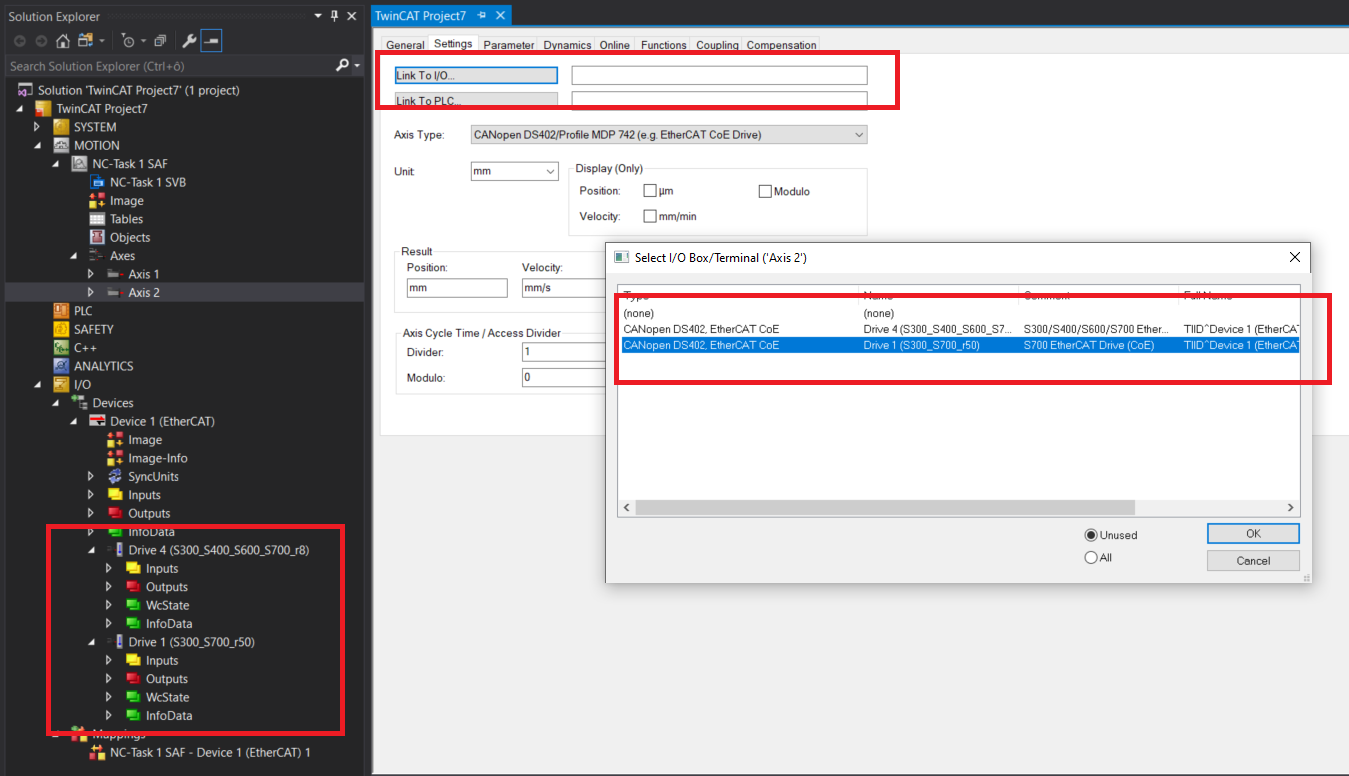Collapse the Drive 1 node
Image resolution: width=1349 pixels, height=776 pixels.
pos(91,642)
